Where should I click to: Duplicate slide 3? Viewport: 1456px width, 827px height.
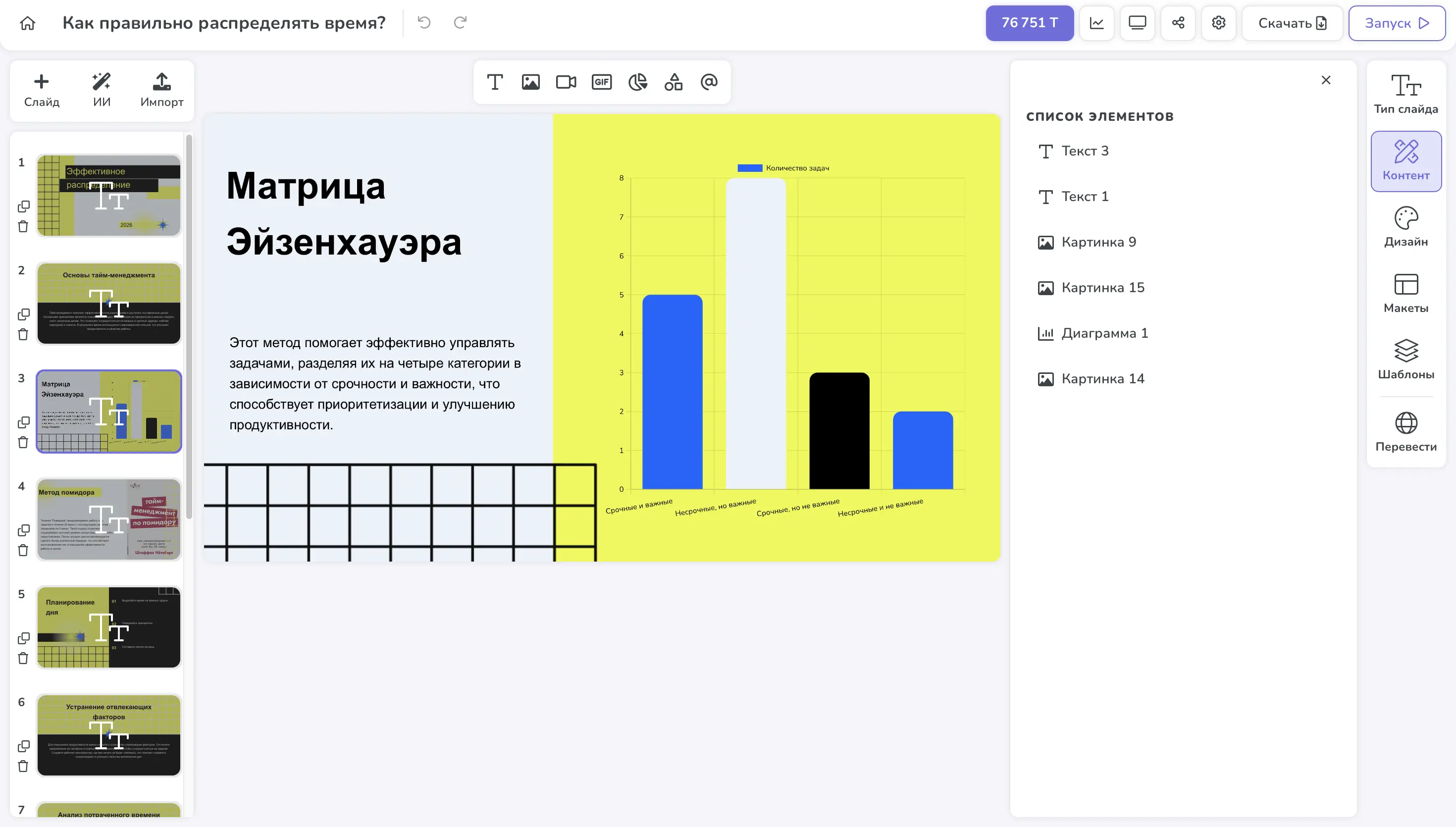pyautogui.click(x=23, y=422)
